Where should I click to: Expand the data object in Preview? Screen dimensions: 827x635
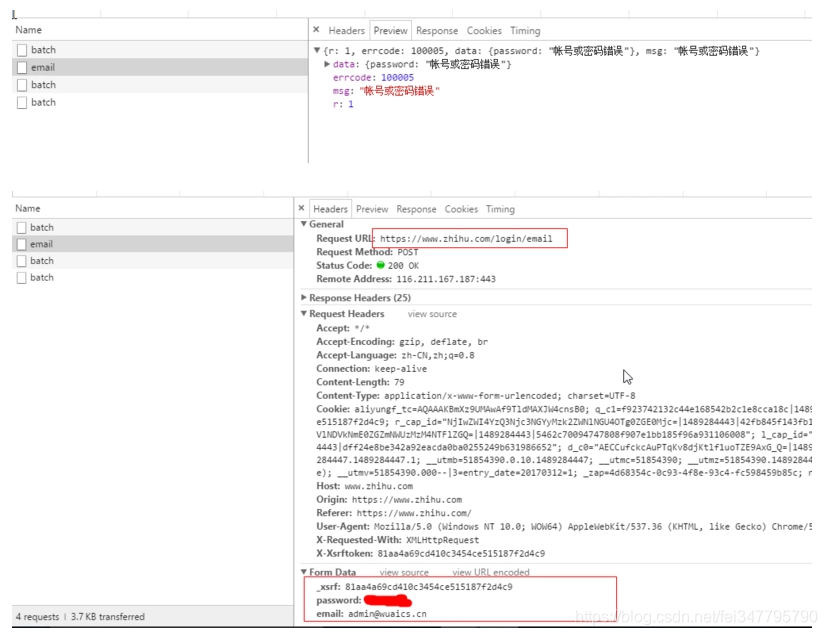tap(327, 64)
